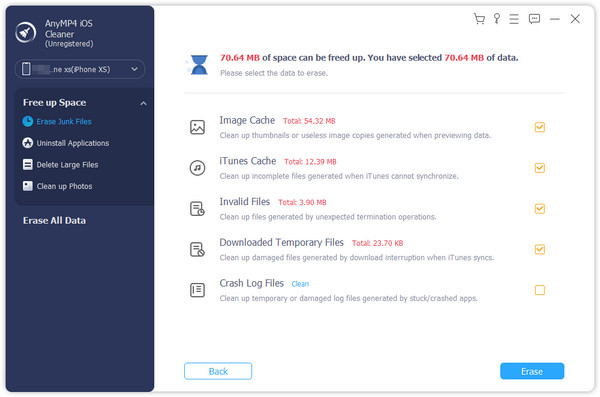Click the phone icon in device selector
Screen dimensions: 600x397
coord(26,69)
